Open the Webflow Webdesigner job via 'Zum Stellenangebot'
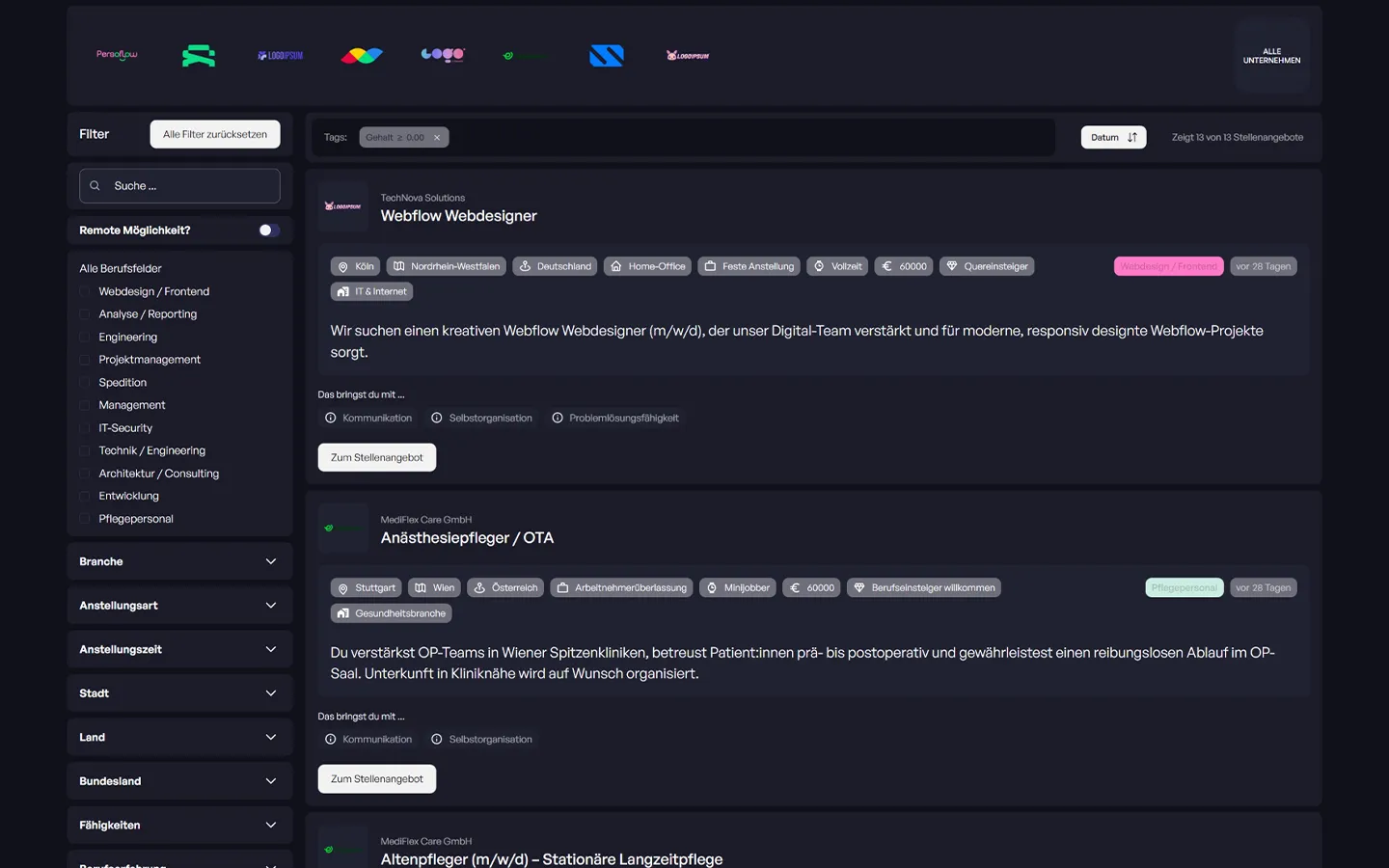 (376, 456)
